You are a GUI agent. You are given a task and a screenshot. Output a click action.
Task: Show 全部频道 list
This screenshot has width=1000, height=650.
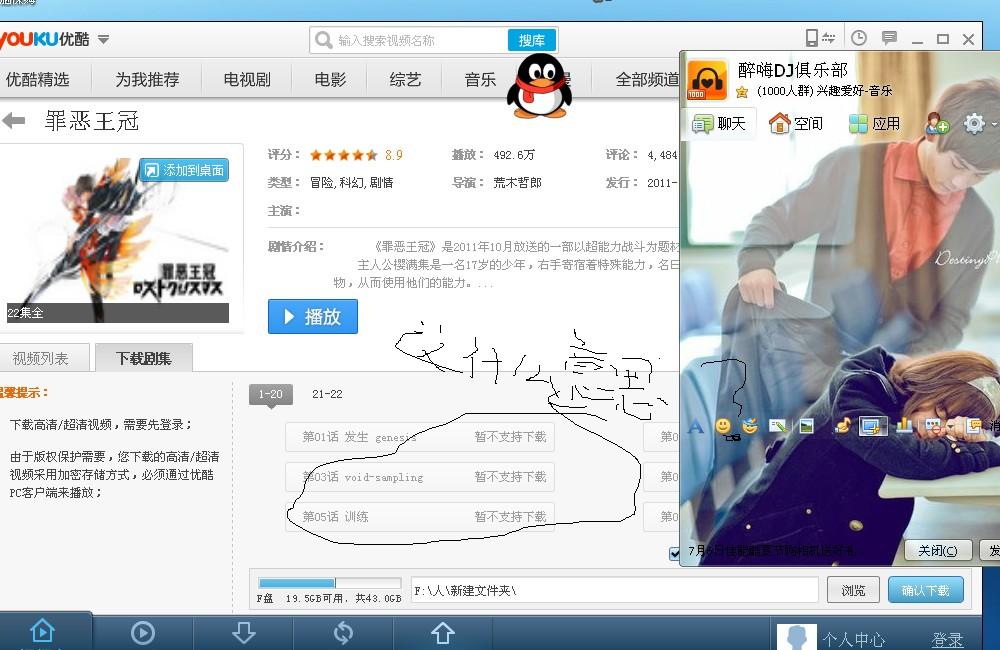(647, 80)
